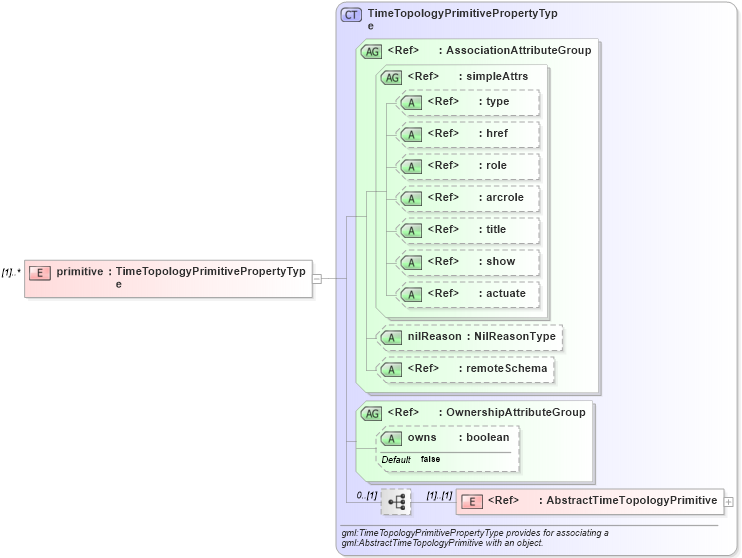Image resolution: width=742 pixels, height=558 pixels.
Task: Select the 'show' attribute name
Action: [501, 261]
